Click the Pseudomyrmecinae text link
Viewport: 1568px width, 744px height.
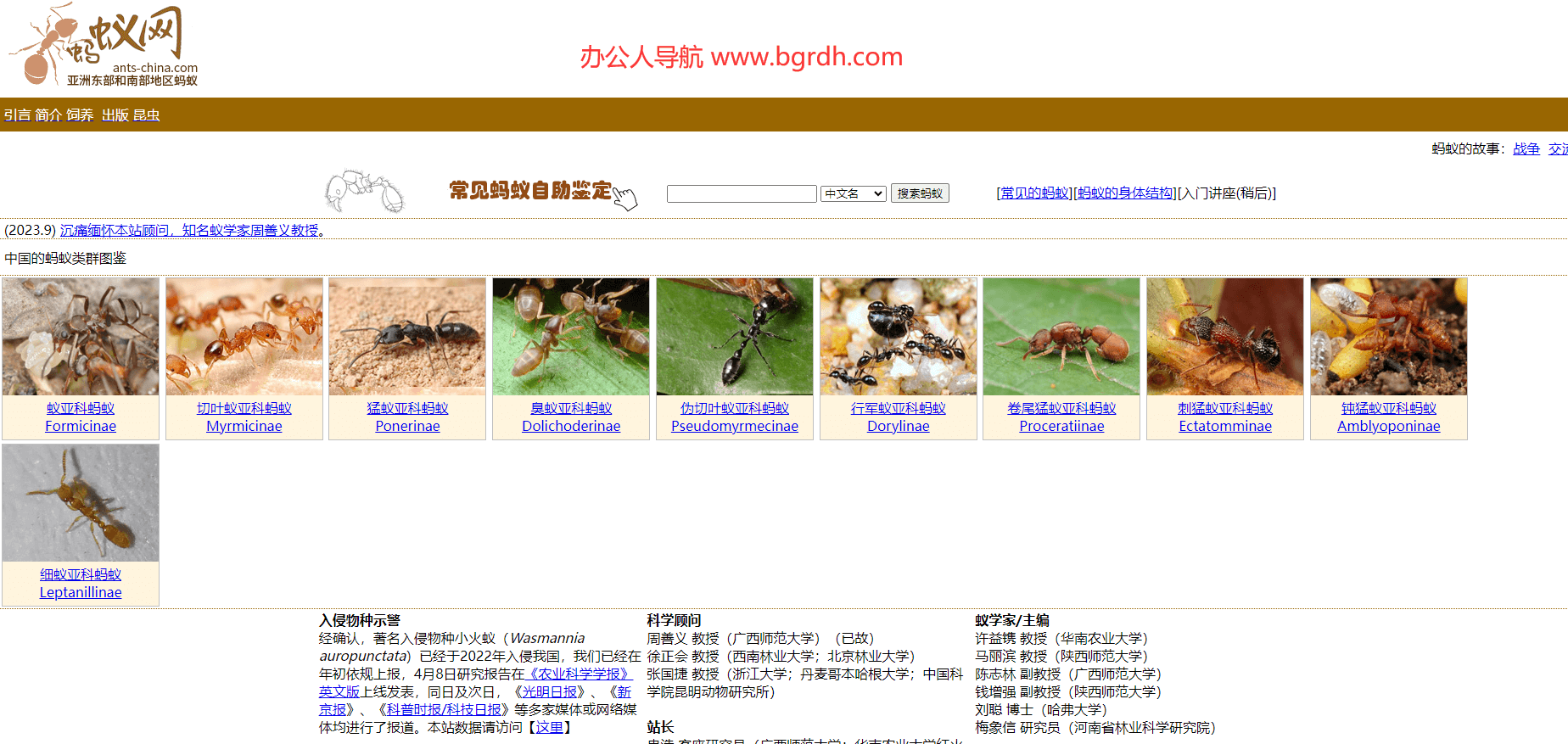pyautogui.click(x=734, y=426)
